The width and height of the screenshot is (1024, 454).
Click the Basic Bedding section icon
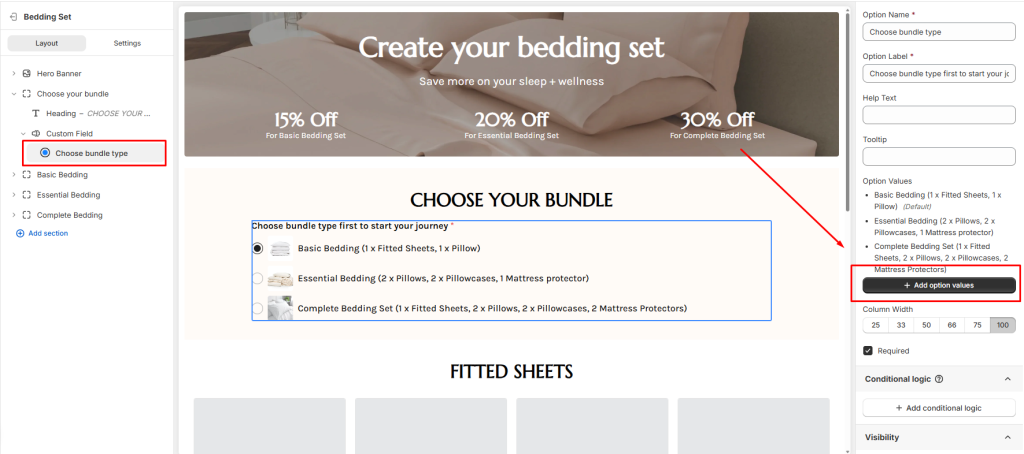point(26,175)
